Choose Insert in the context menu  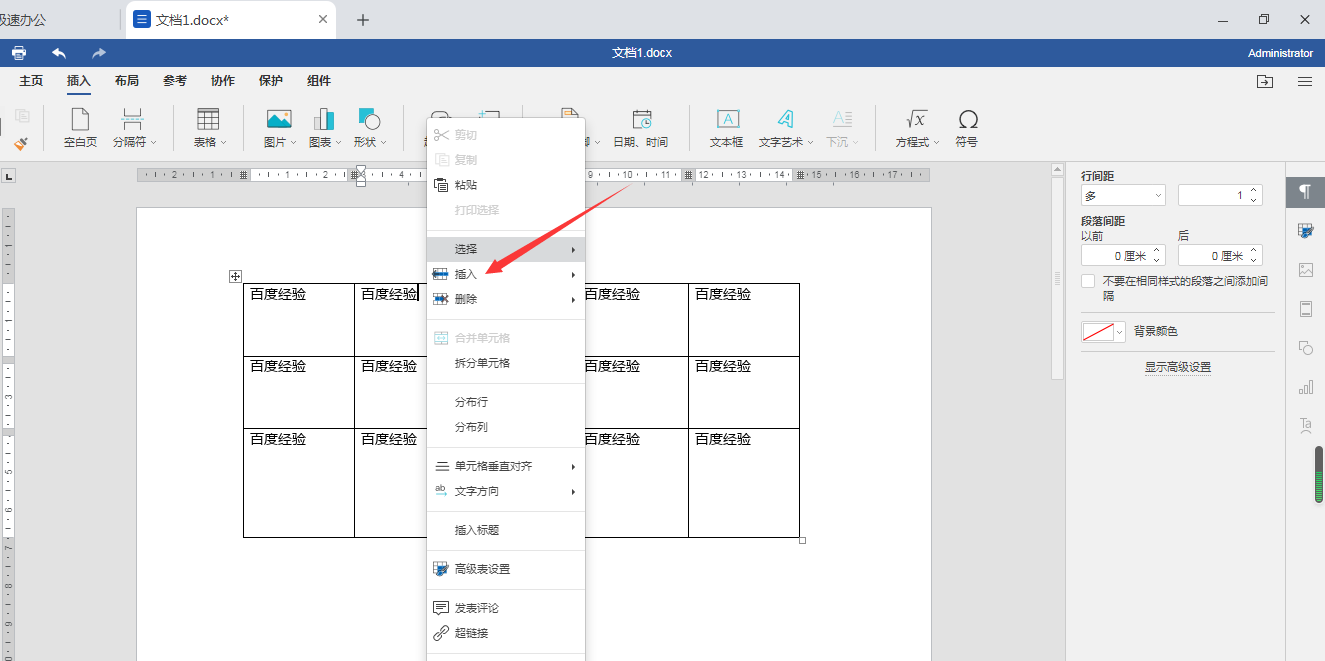tap(506, 274)
